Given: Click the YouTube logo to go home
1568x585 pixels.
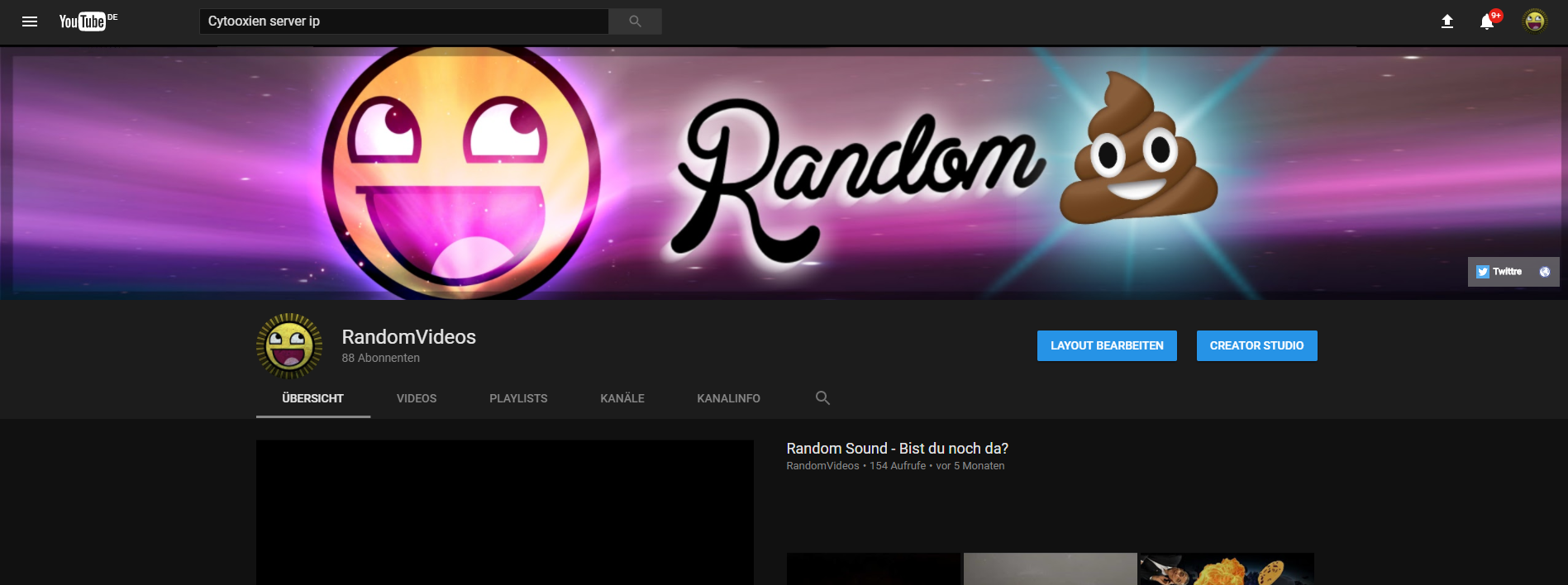Looking at the screenshot, I should 83,21.
